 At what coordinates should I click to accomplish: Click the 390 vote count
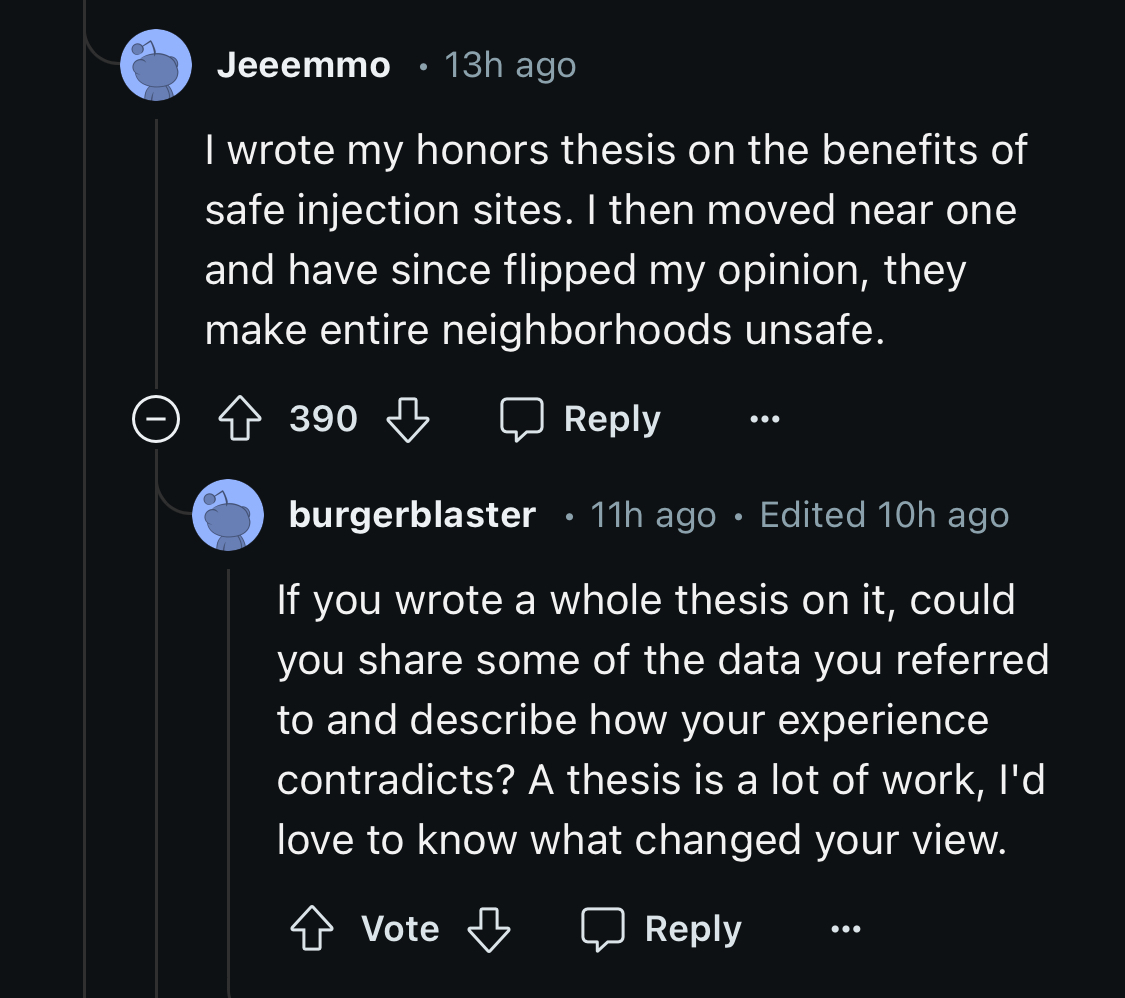324,419
